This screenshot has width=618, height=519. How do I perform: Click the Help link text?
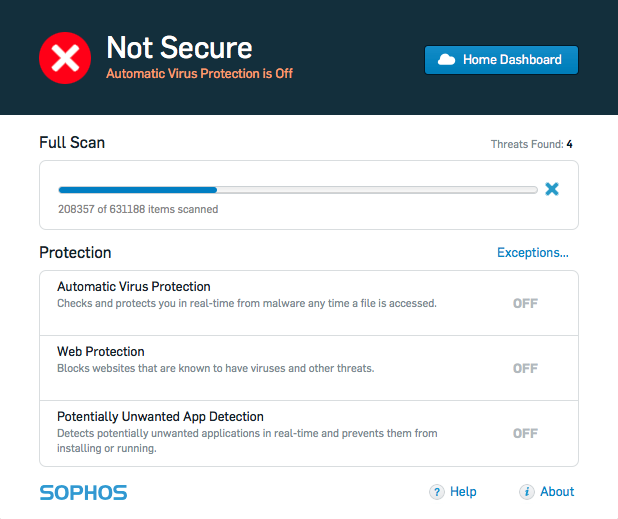463,491
